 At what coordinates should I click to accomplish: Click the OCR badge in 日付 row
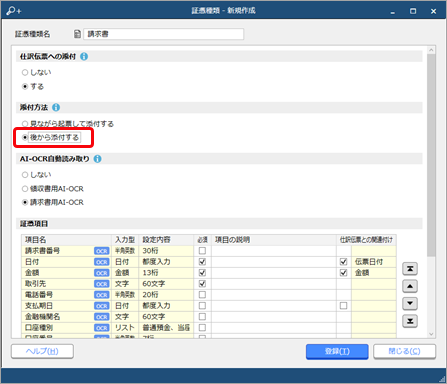(102, 262)
